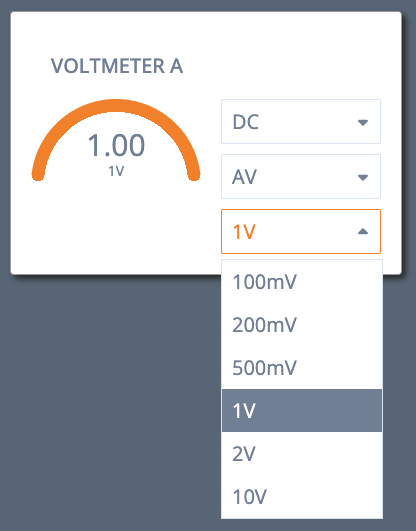Choose the 2V range option
The image size is (416, 531).
pos(302,453)
